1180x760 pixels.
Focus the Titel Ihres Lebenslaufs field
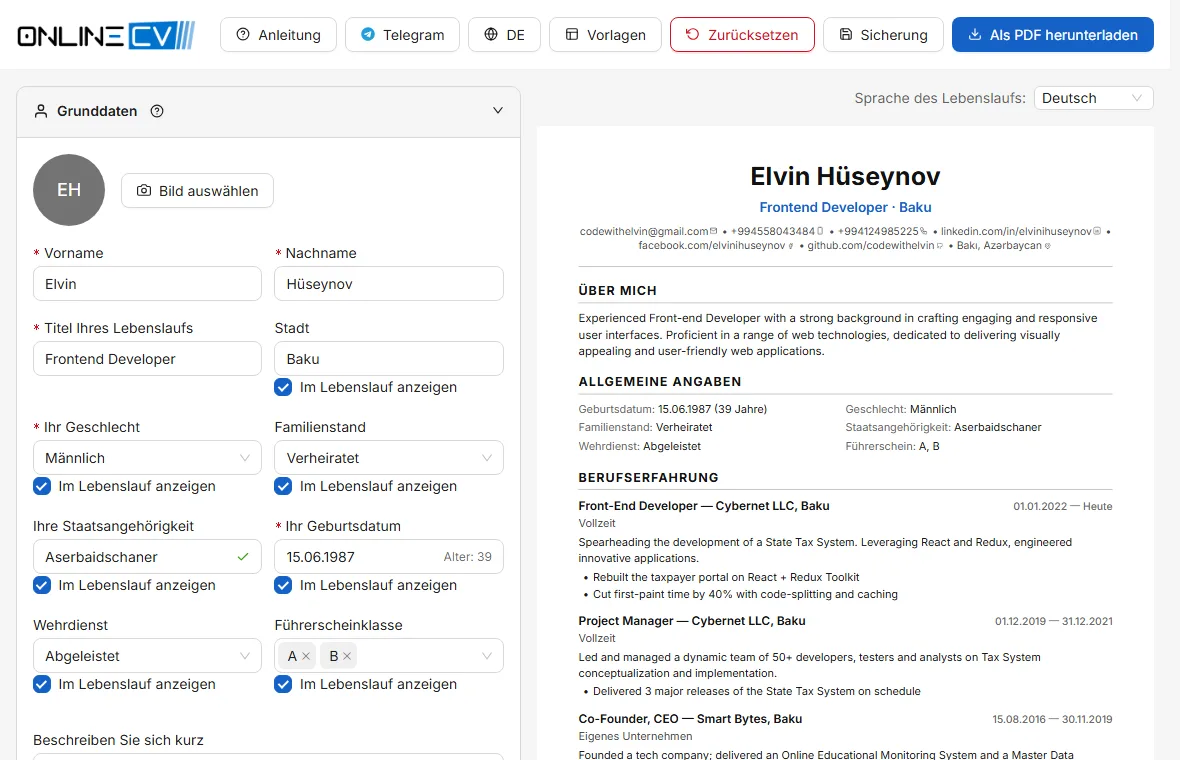(x=148, y=359)
